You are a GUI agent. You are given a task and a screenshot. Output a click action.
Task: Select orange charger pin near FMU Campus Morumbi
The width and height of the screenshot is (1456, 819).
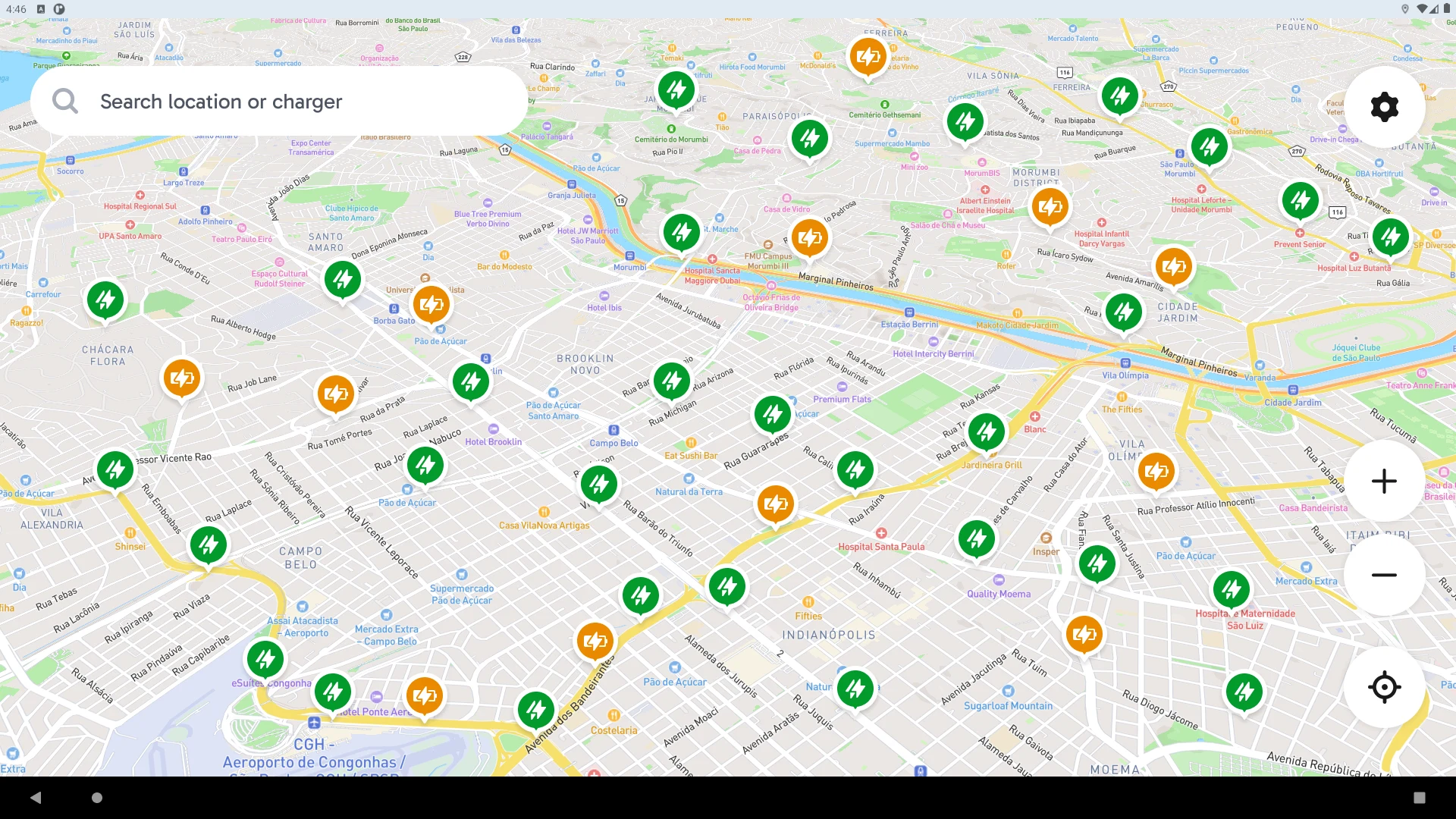point(809,240)
